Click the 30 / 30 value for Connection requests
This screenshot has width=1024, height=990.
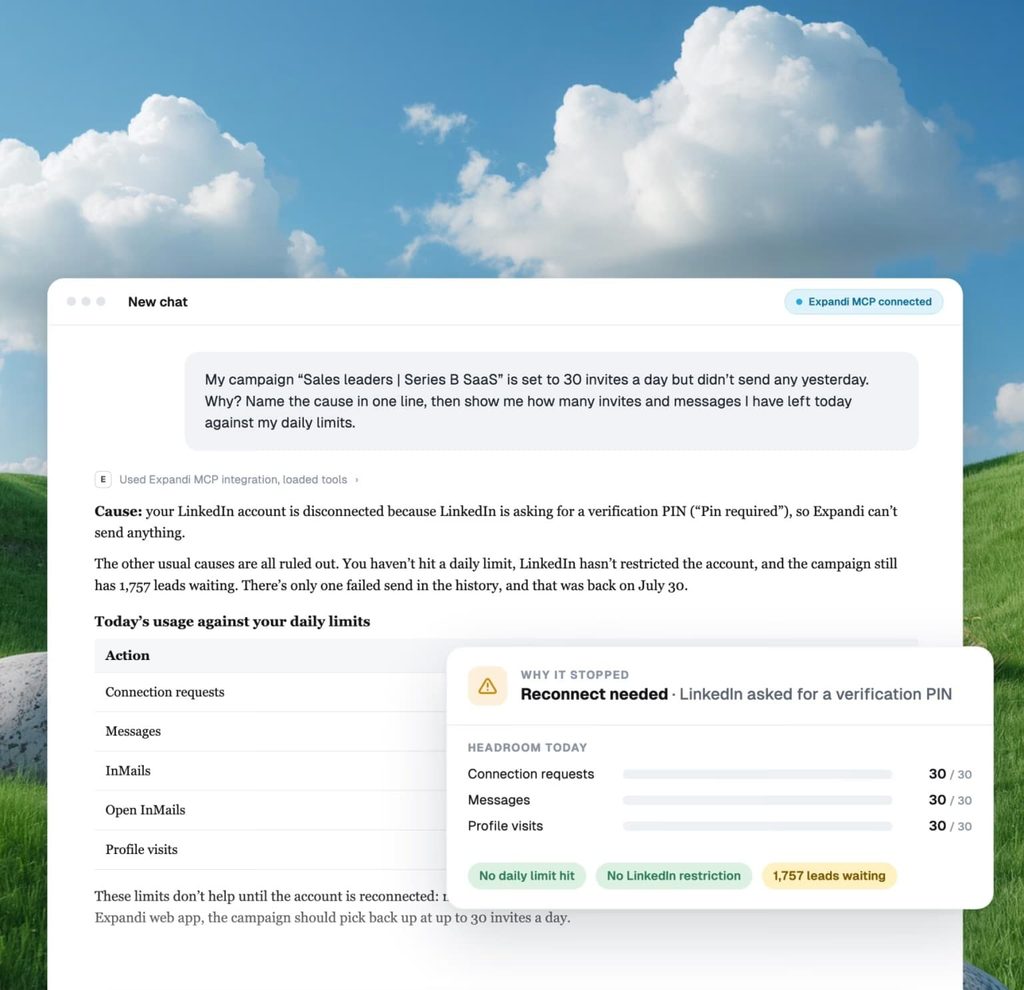coord(950,774)
